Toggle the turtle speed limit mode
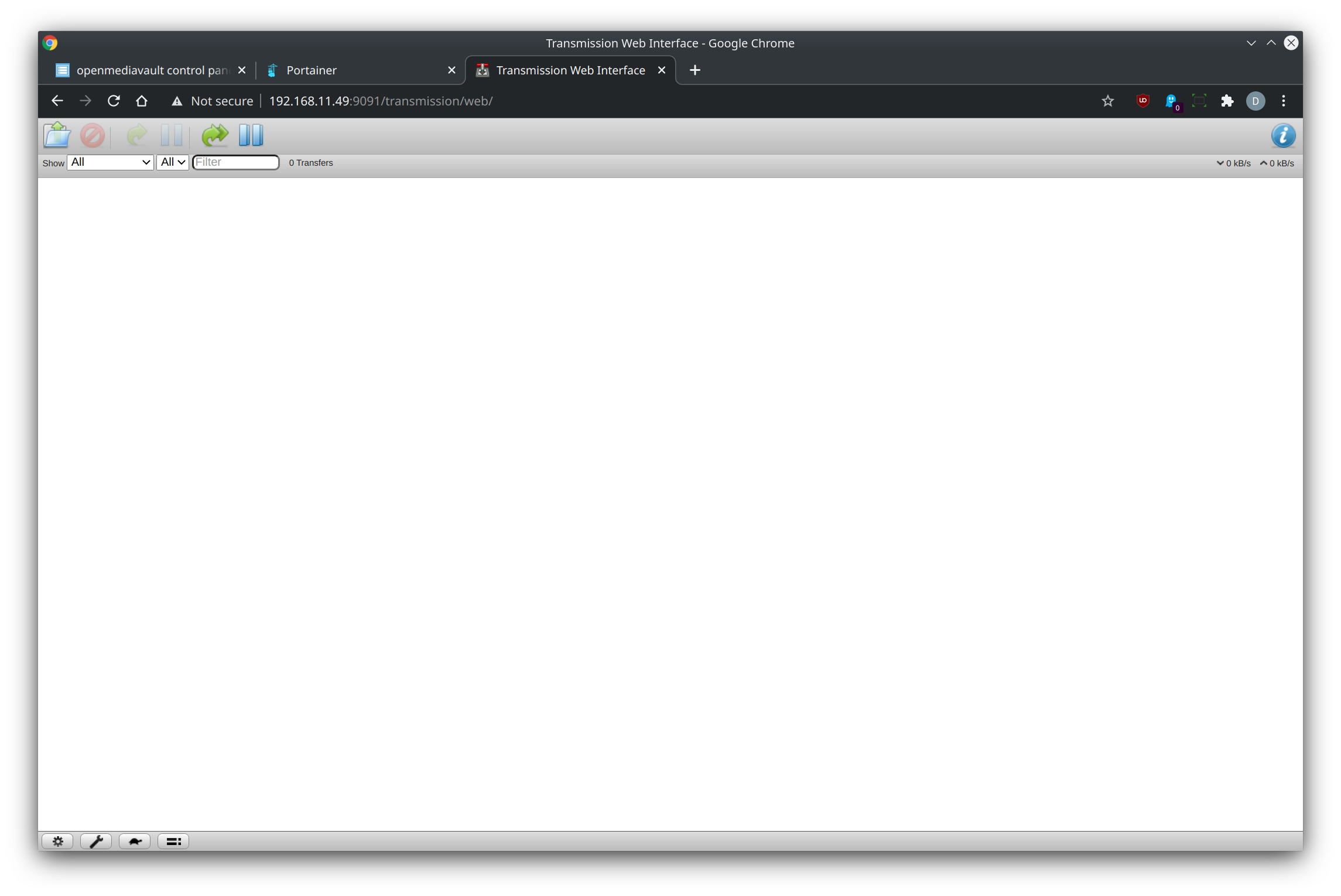 click(x=135, y=842)
